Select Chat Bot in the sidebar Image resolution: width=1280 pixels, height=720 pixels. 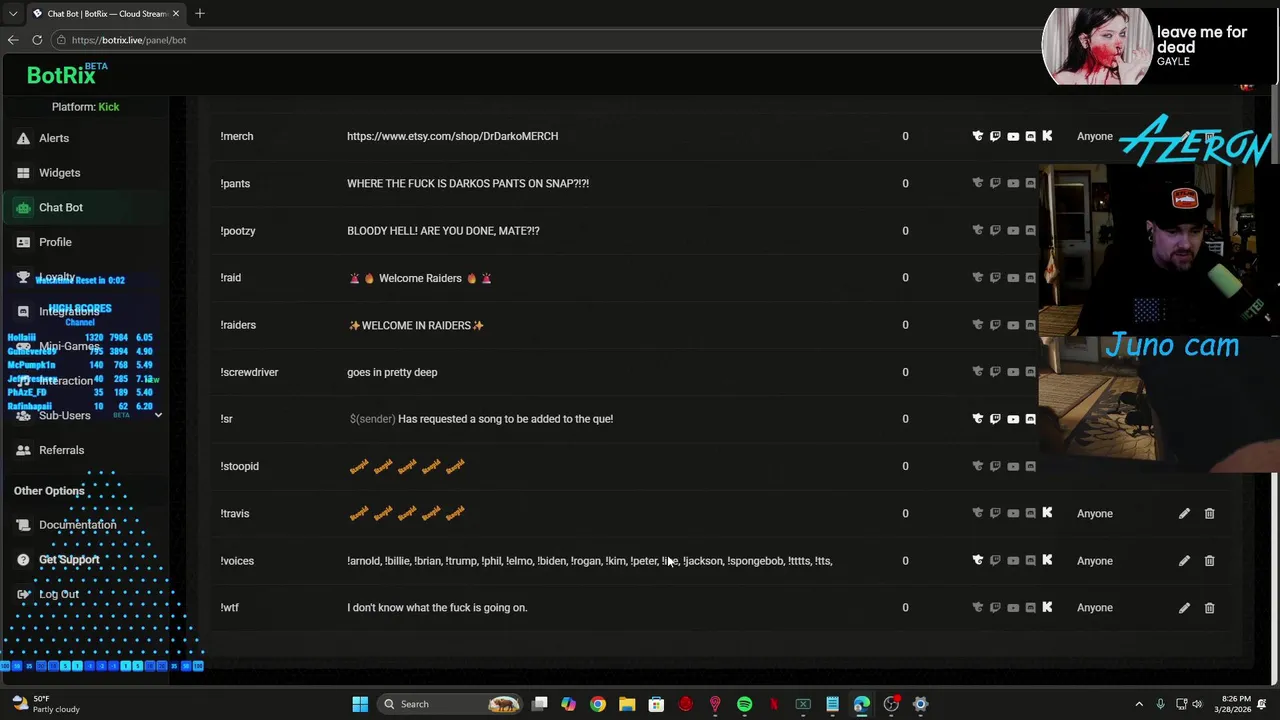pos(60,207)
